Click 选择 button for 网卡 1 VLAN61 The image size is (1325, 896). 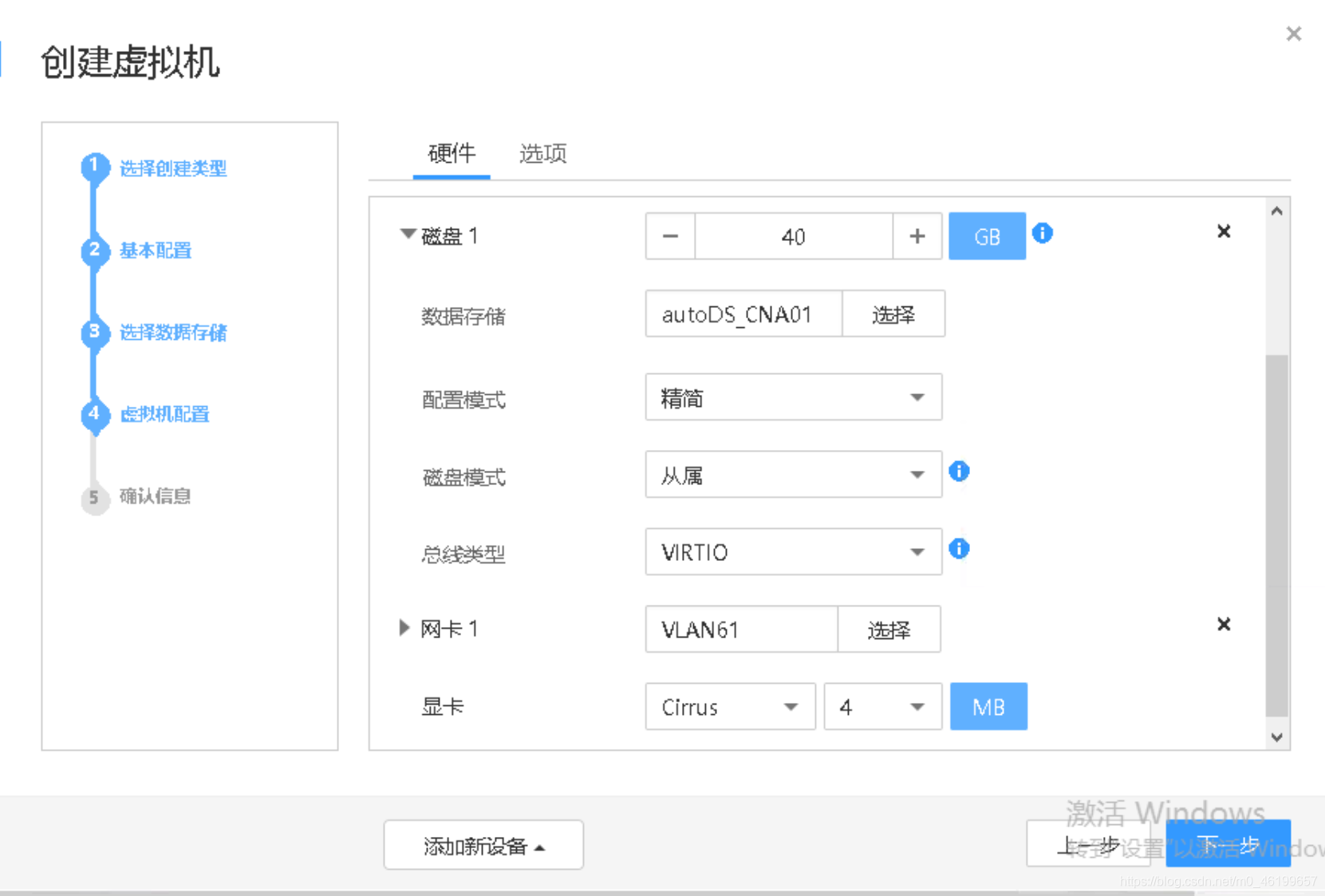(889, 630)
